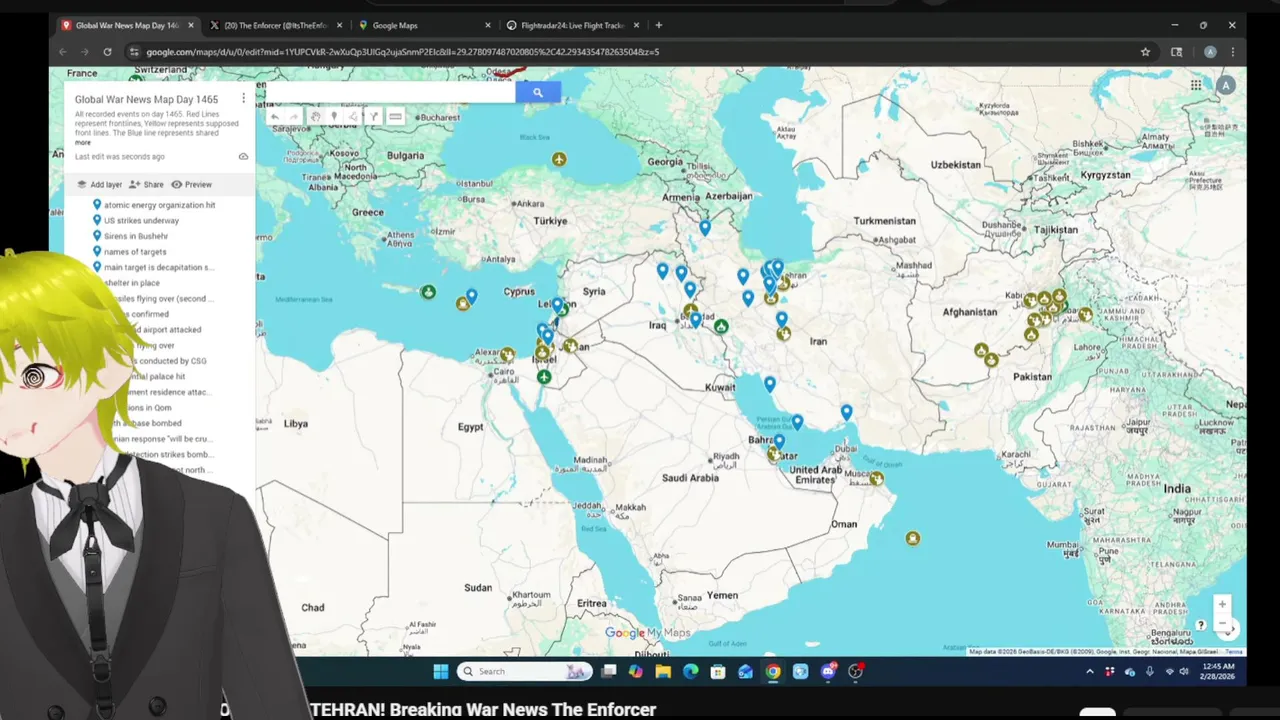
Task: Open the Google account avatar
Action: coord(1226,86)
